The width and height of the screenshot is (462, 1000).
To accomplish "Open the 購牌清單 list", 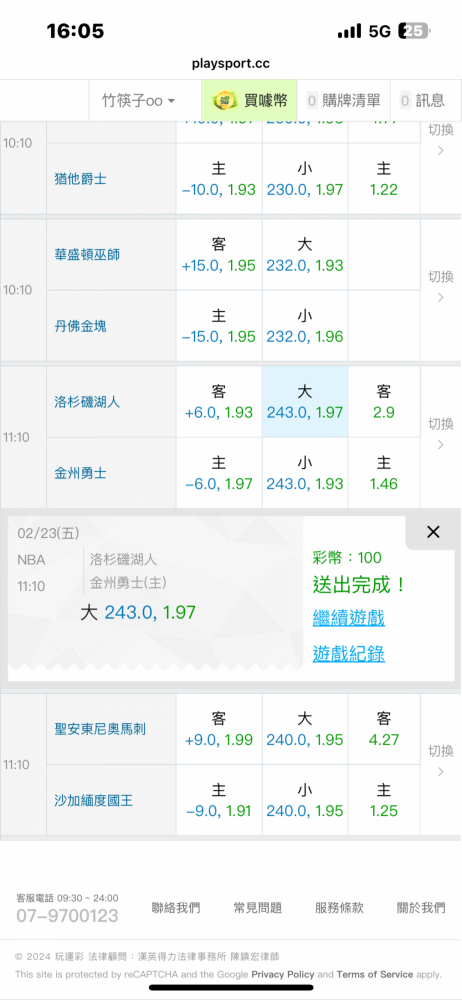I will tap(343, 100).
